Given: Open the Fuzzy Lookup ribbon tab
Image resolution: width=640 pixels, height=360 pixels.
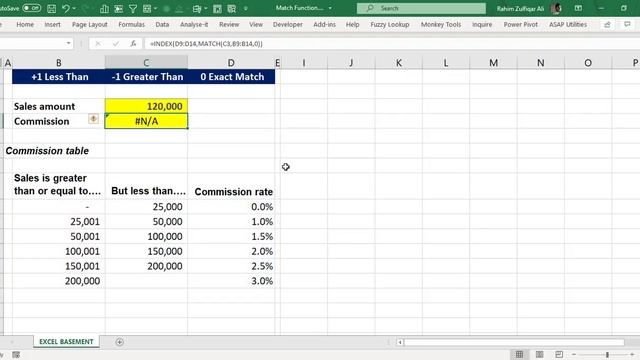Looking at the screenshot, I should (390, 24).
